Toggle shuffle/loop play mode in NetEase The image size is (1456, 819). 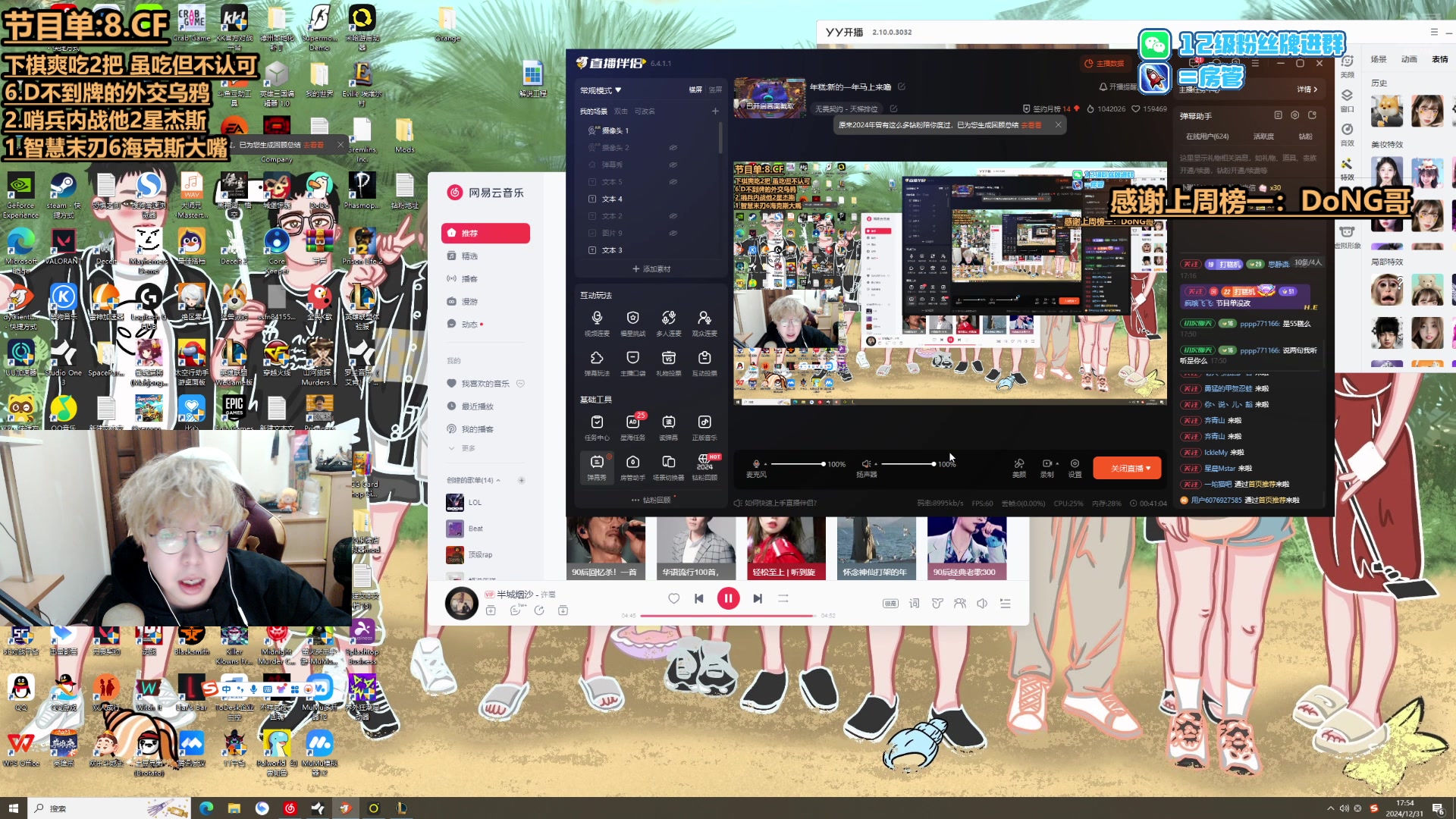coord(783,598)
